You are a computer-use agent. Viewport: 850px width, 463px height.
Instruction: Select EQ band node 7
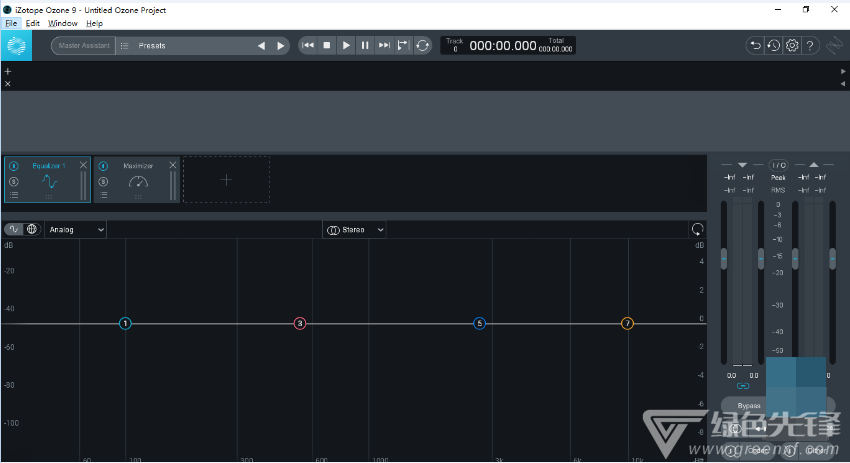click(627, 324)
